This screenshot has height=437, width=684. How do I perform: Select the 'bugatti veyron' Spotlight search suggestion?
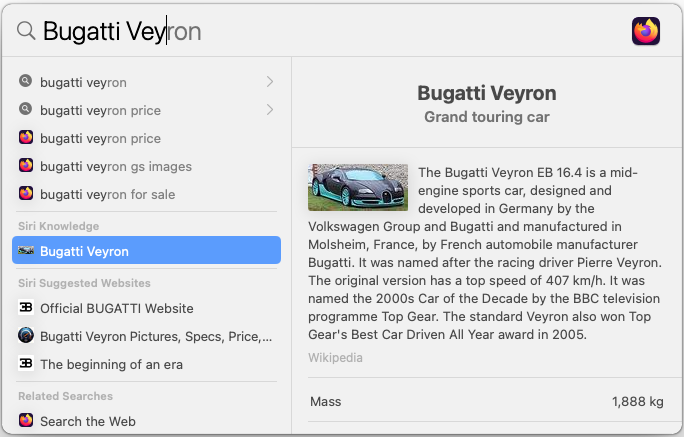point(146,82)
